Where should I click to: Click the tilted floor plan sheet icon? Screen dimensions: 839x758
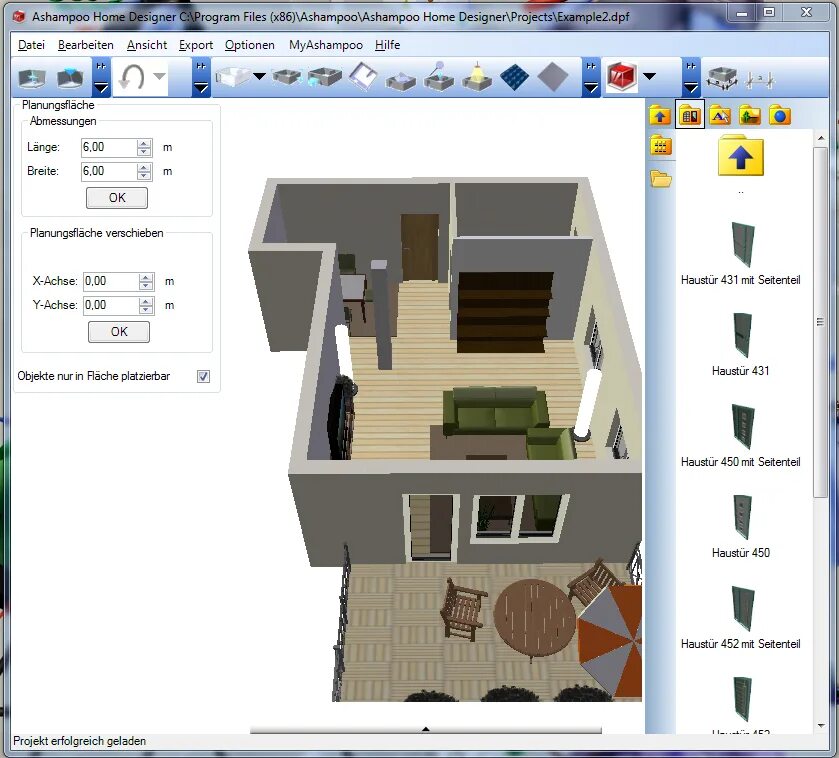tap(363, 76)
